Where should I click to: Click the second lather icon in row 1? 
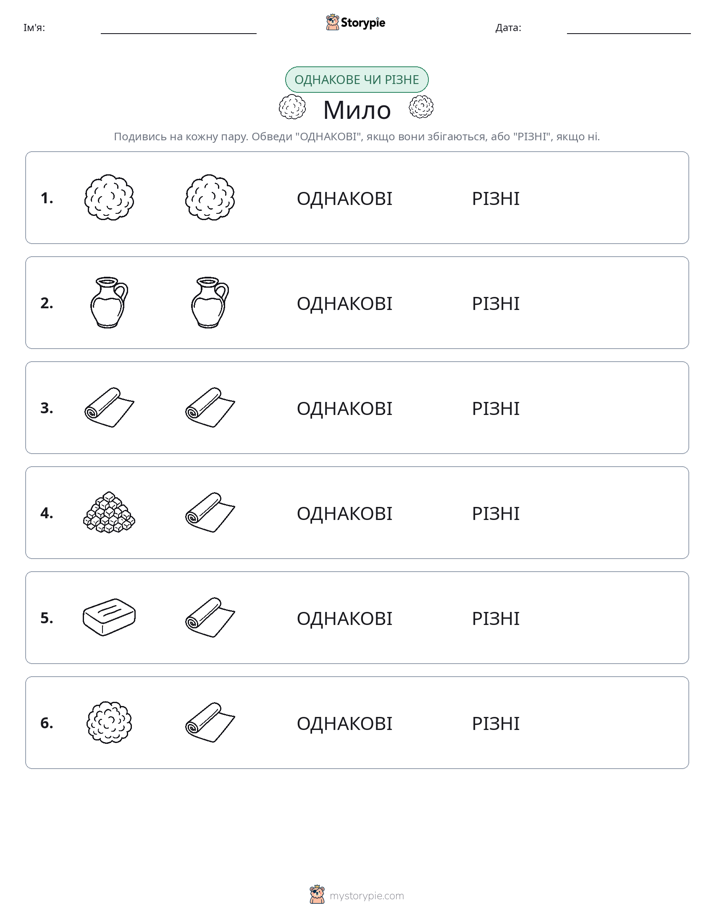click(210, 197)
